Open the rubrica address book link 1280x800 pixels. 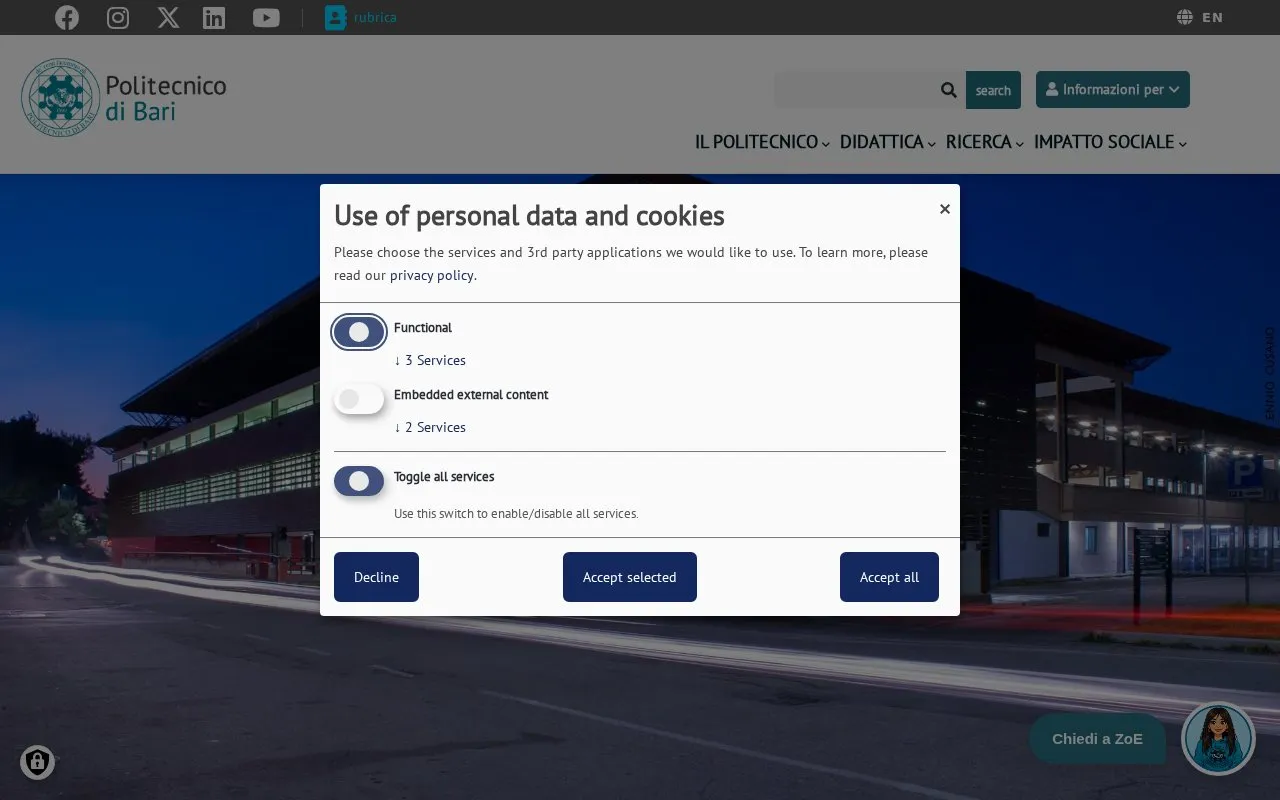pos(361,17)
